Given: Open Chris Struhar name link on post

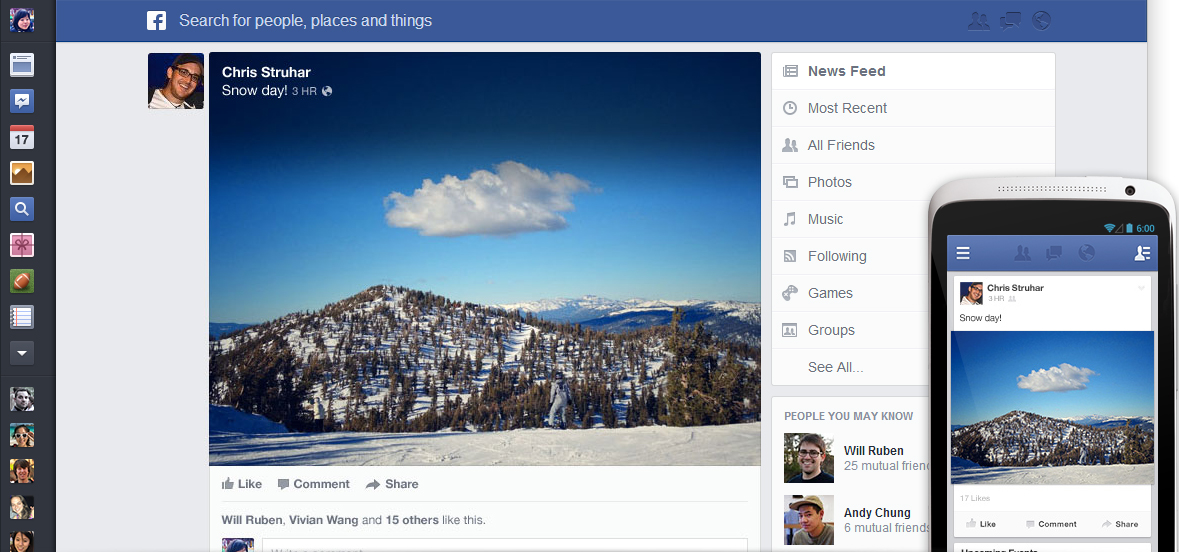Looking at the screenshot, I should coord(266,72).
